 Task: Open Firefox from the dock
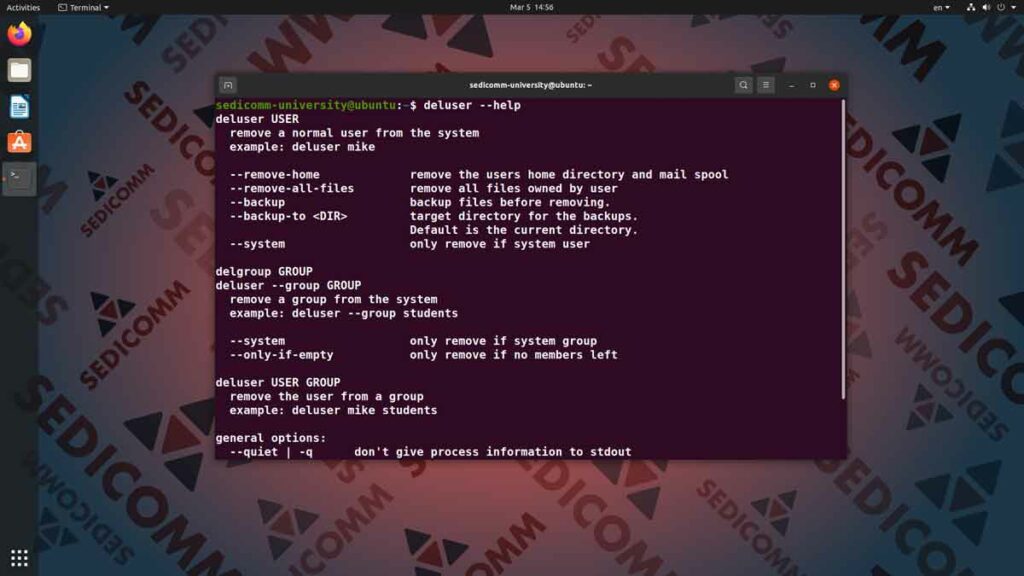[19, 34]
